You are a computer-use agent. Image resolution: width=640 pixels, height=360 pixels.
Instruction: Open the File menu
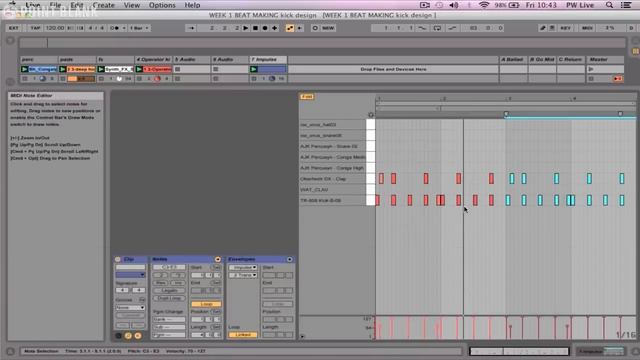click(55, 5)
